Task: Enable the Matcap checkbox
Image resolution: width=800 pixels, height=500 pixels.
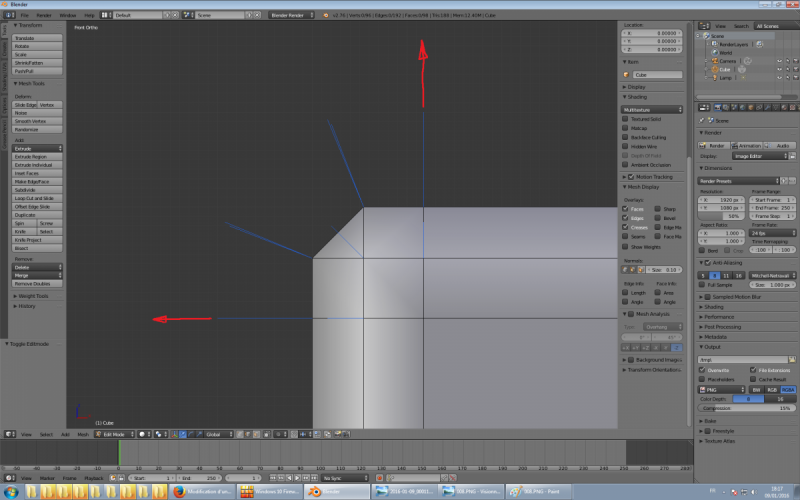Action: 625,128
